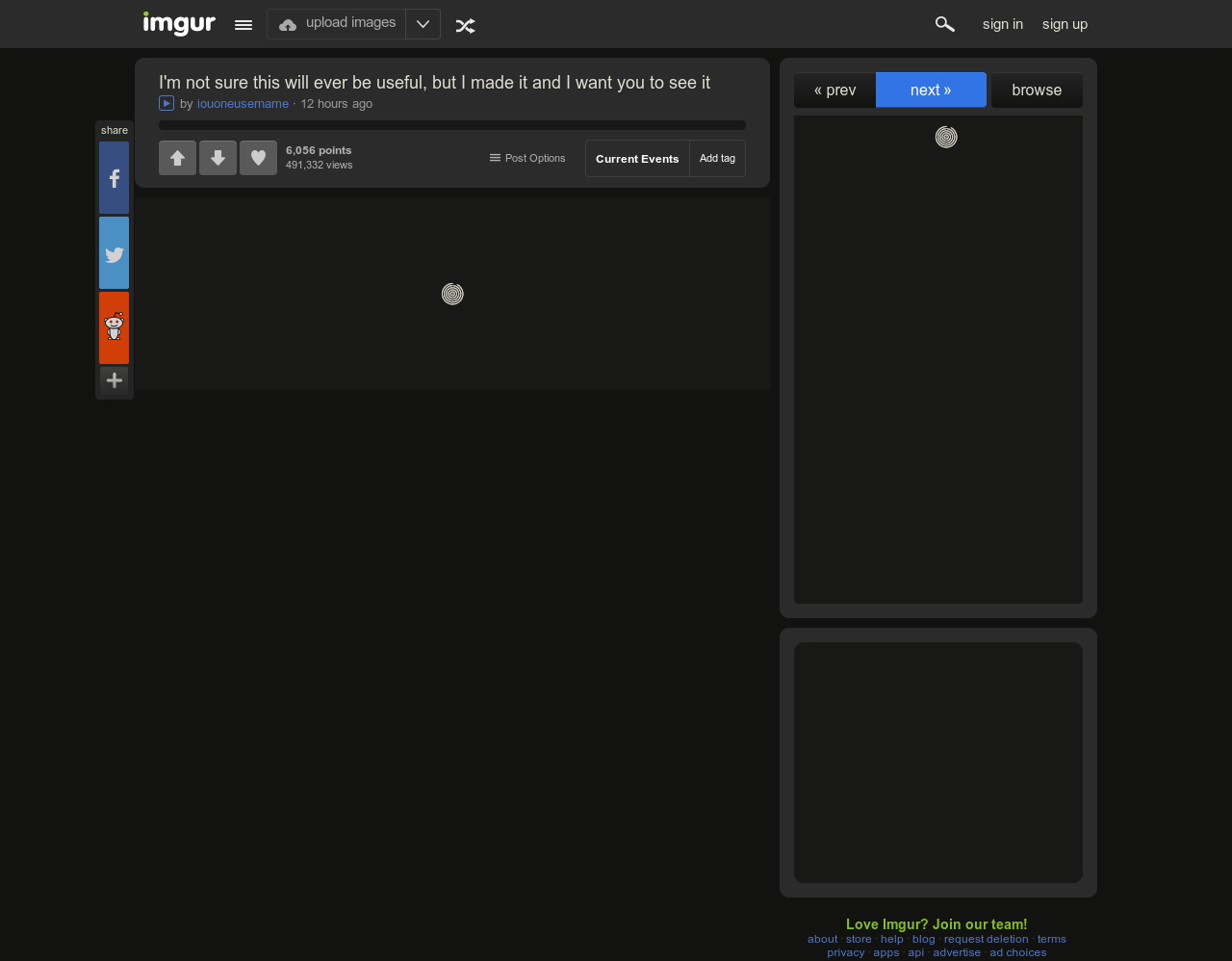Open the search magnifier icon
Viewport: 1232px width, 961px height.
(945, 24)
